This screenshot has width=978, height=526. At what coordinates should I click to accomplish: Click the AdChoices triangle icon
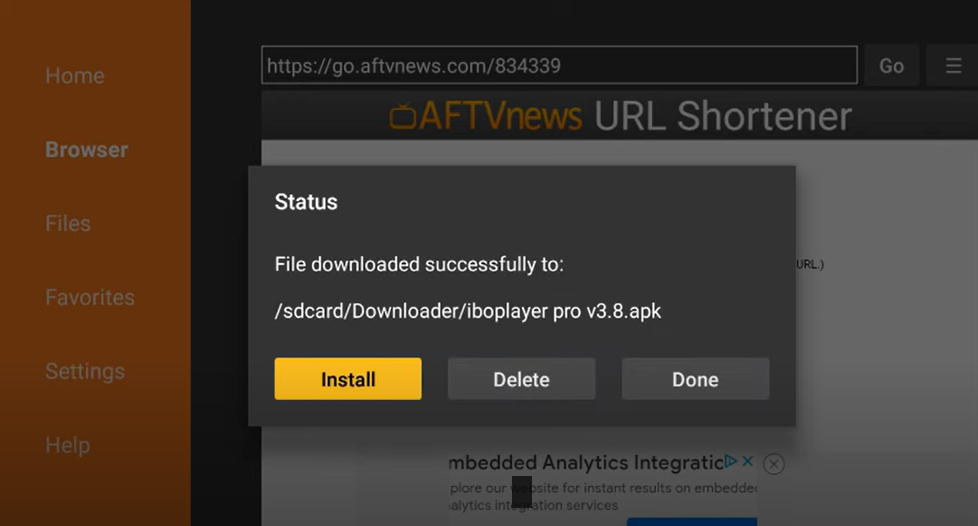pyautogui.click(x=730, y=461)
